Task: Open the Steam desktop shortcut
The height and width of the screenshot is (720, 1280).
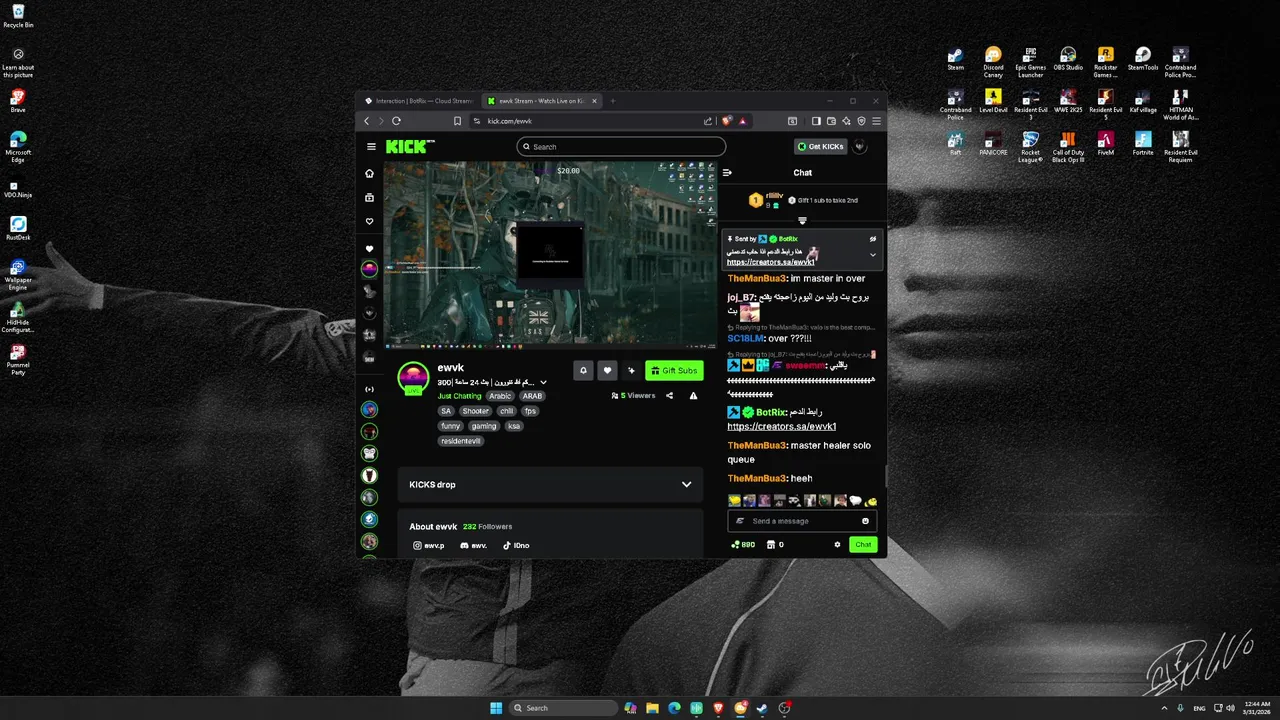Action: (x=956, y=59)
